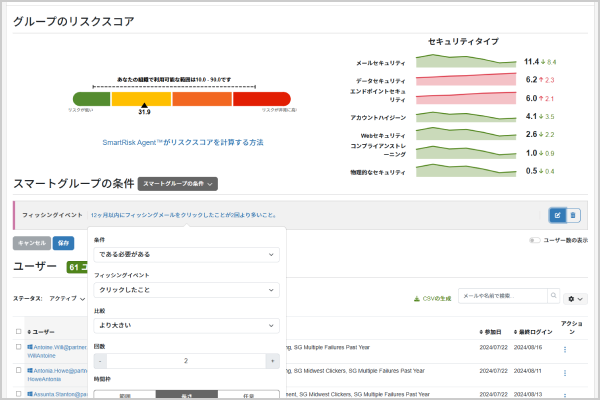
Task: Toggle the ユーザー数の表示 switch
Action: (536, 241)
